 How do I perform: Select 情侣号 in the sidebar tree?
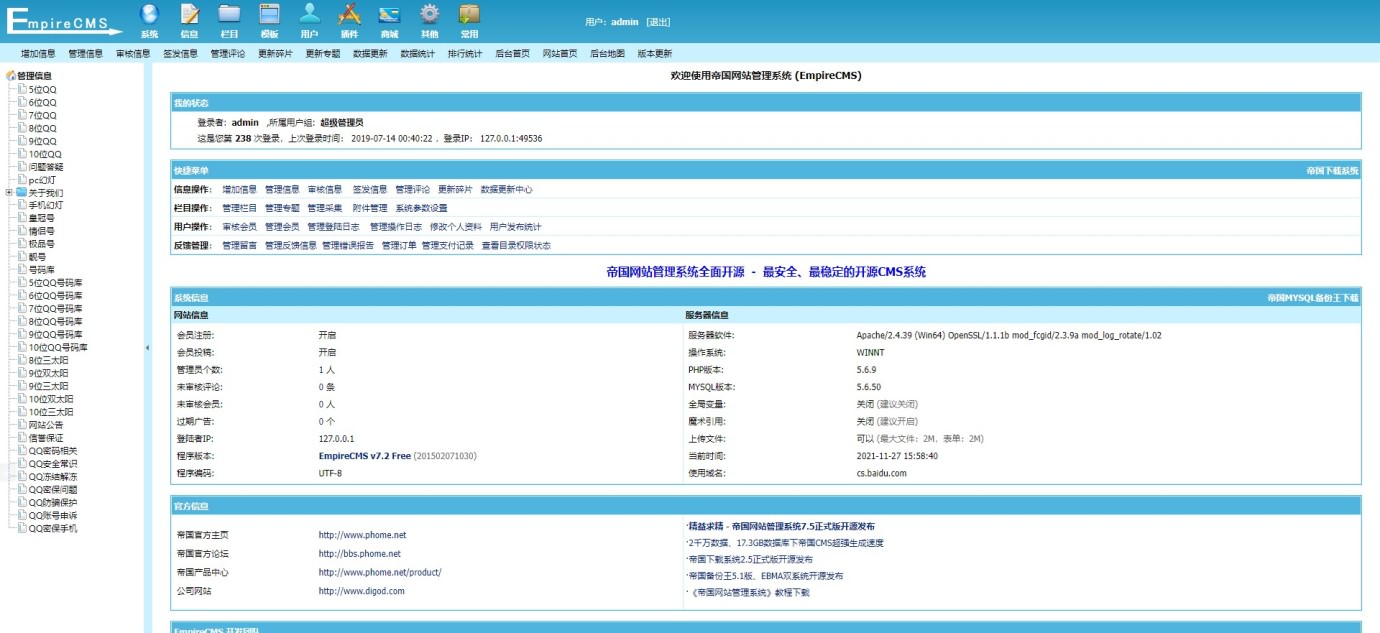(41, 232)
